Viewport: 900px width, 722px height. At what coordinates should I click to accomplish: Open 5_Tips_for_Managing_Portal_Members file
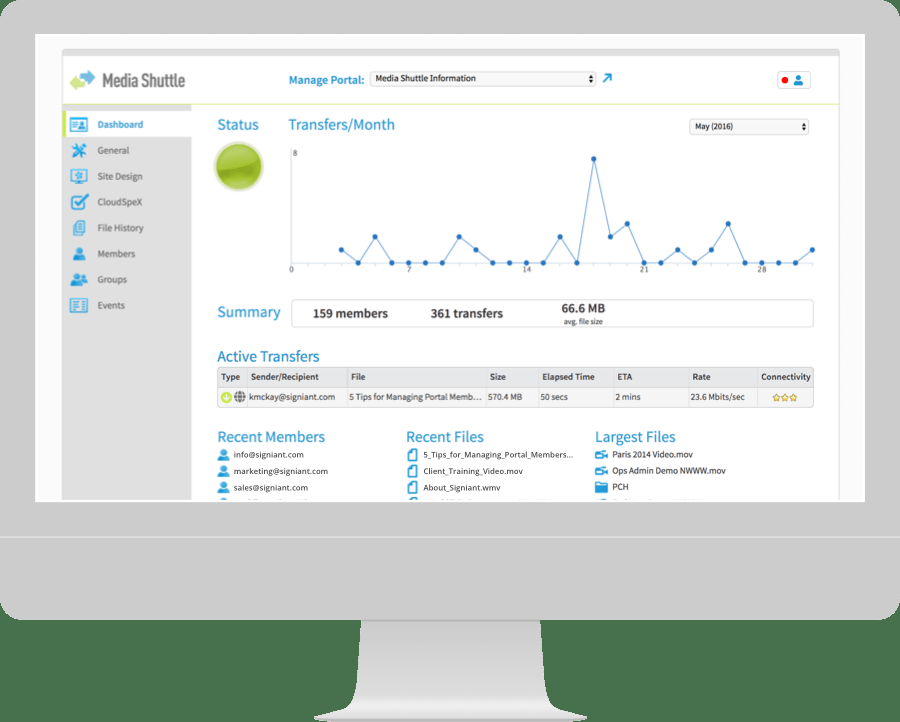pyautogui.click(x=498, y=455)
